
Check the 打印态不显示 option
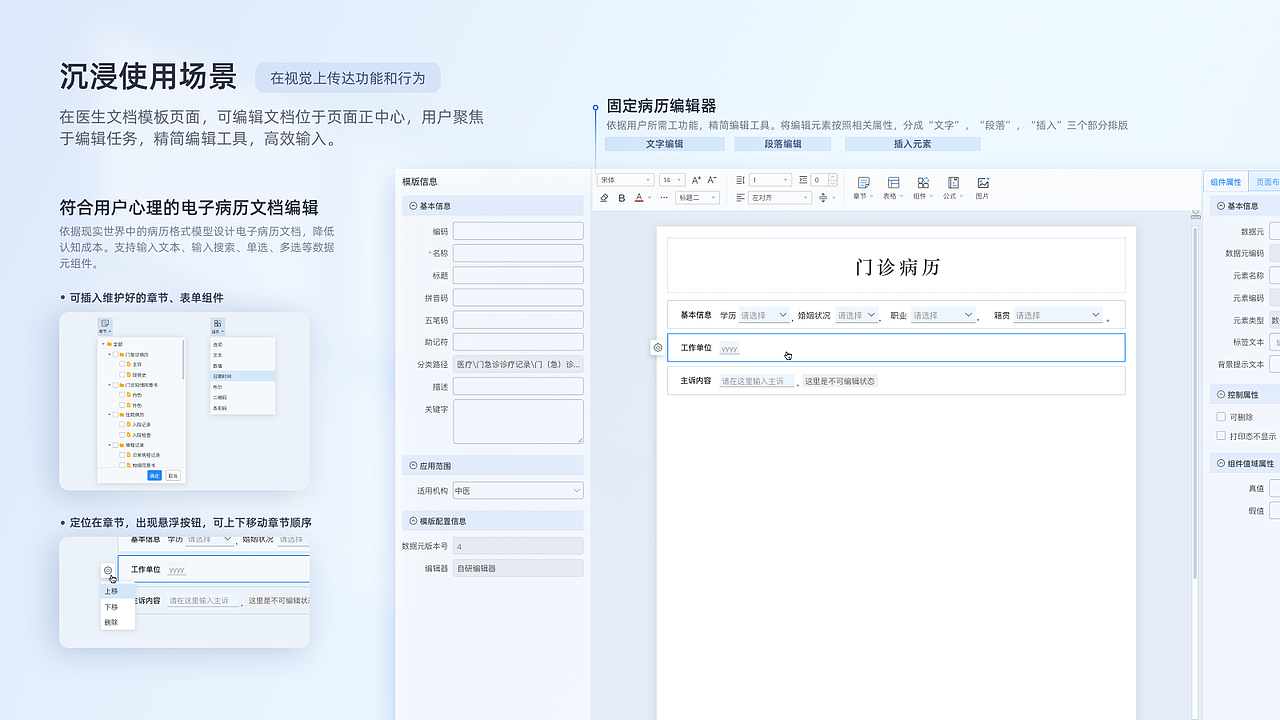click(1222, 437)
